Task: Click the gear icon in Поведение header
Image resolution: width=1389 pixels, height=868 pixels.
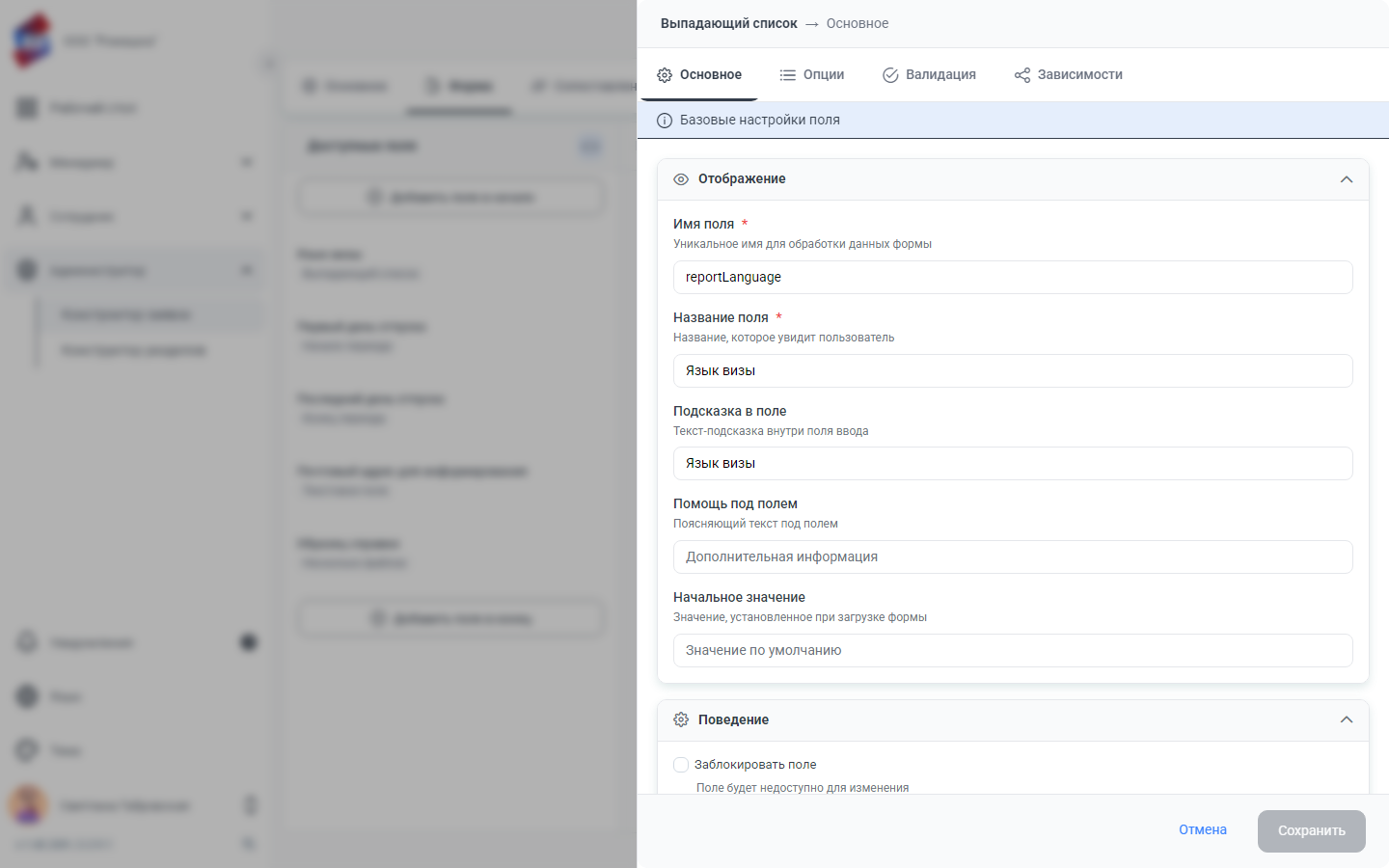Action: click(681, 719)
